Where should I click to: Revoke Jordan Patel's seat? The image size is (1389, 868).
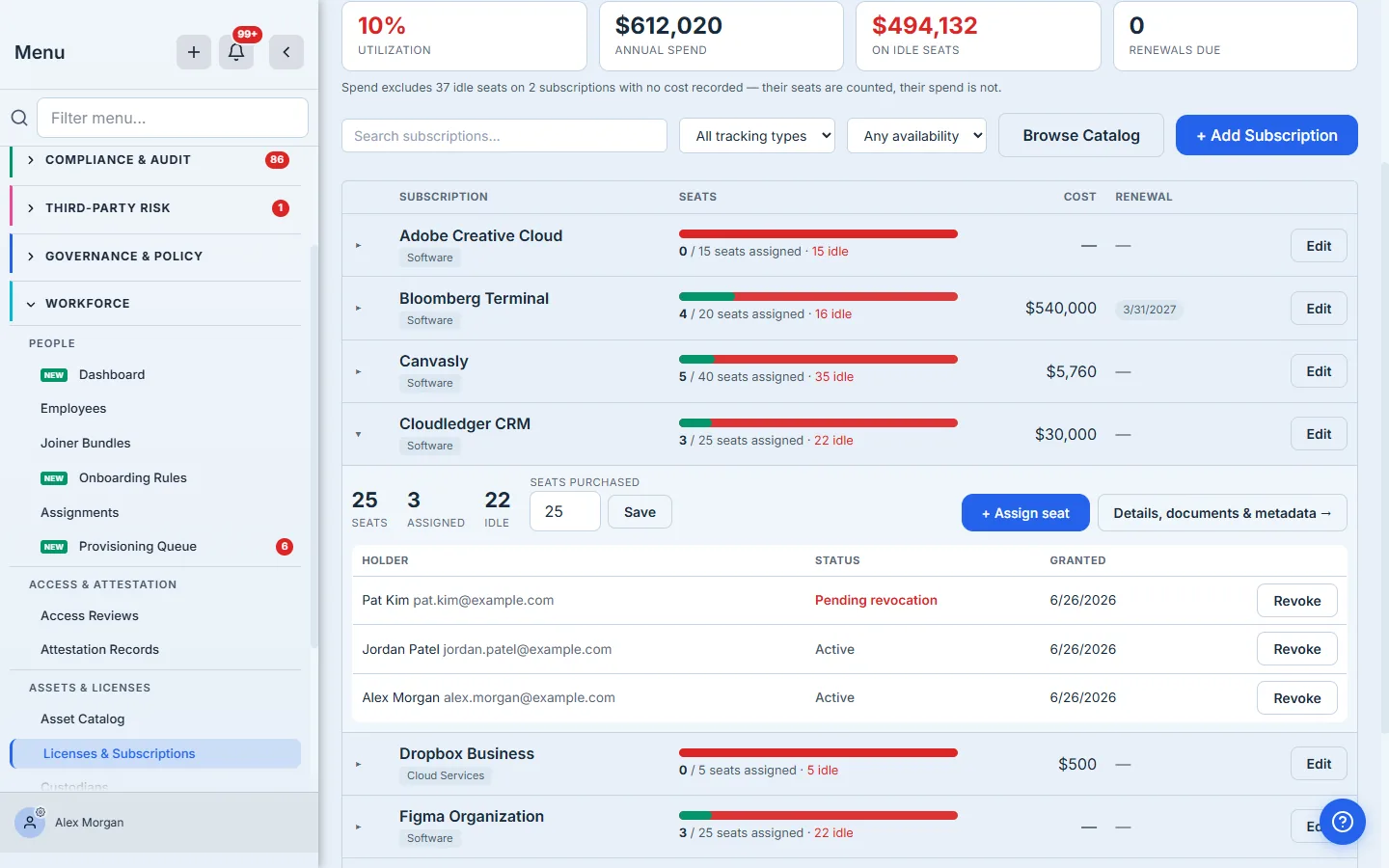click(1297, 649)
